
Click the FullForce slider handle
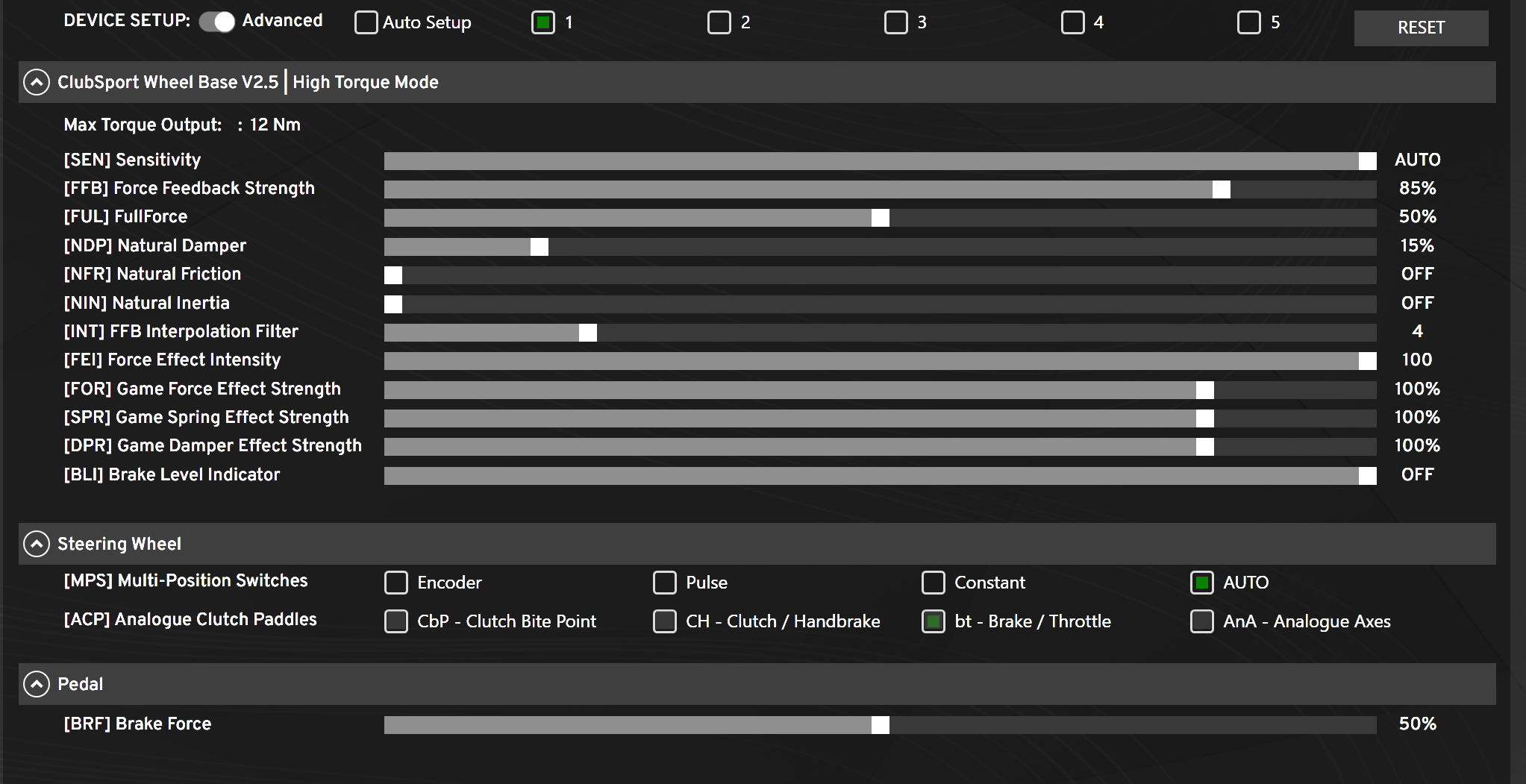pyautogui.click(x=881, y=218)
